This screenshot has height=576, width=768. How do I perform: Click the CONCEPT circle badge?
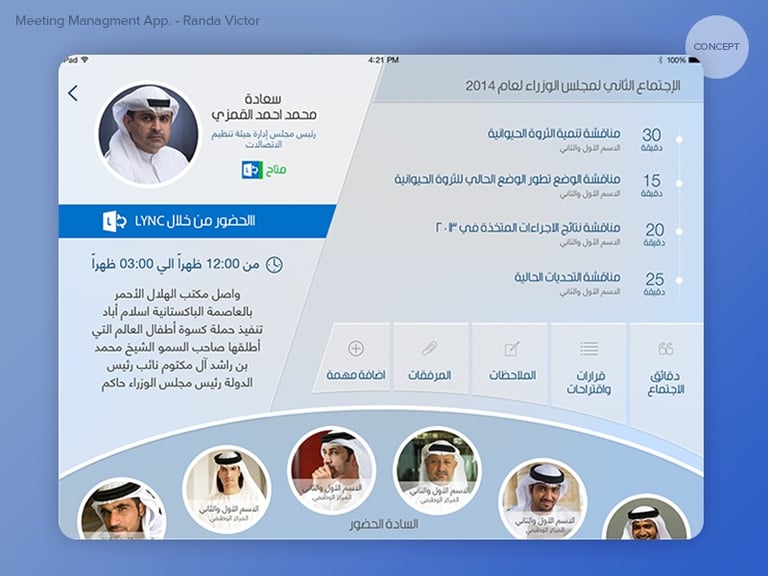717,47
